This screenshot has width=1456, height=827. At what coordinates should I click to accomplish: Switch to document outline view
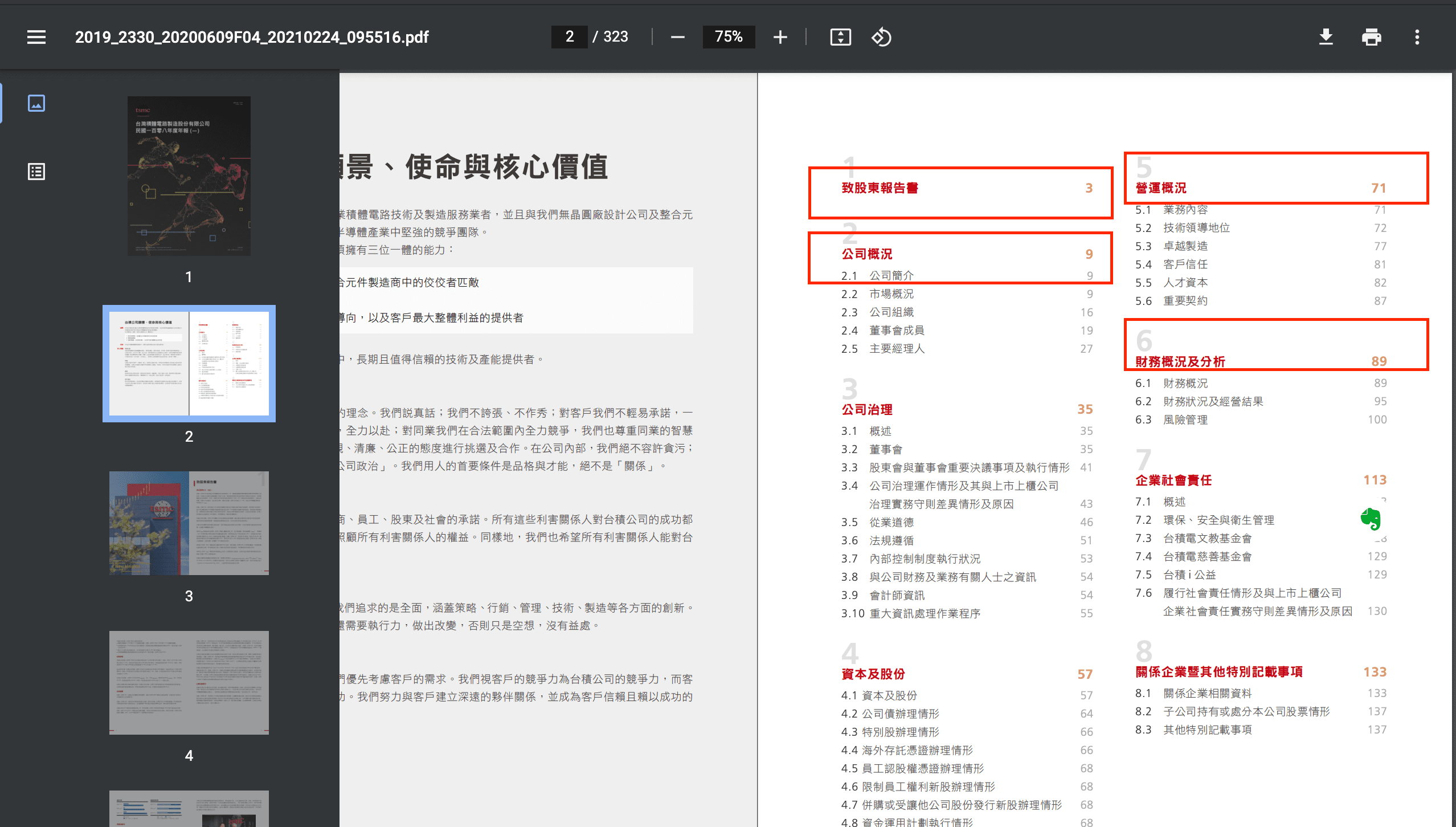(x=36, y=172)
